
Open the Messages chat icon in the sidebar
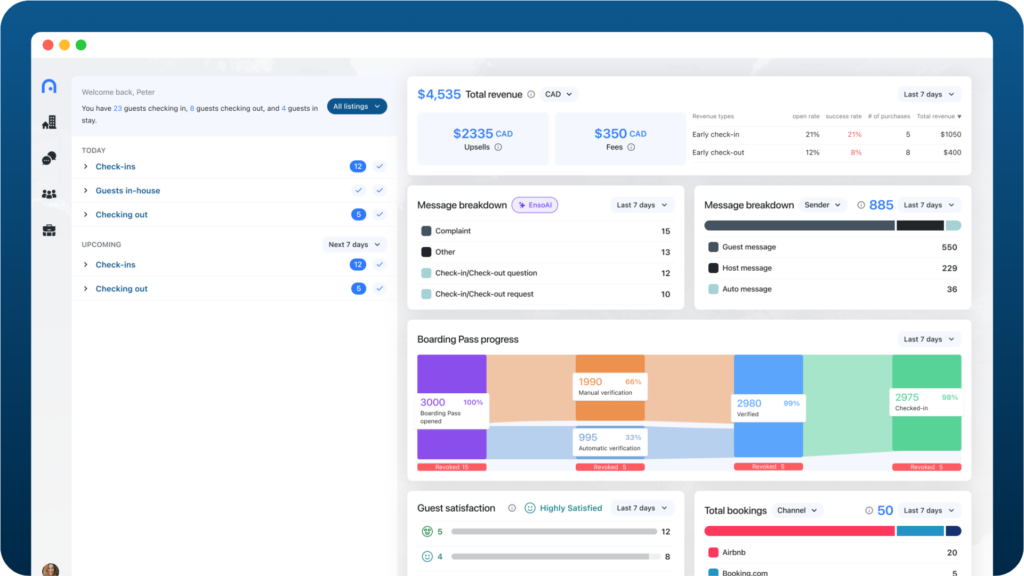pos(48,156)
